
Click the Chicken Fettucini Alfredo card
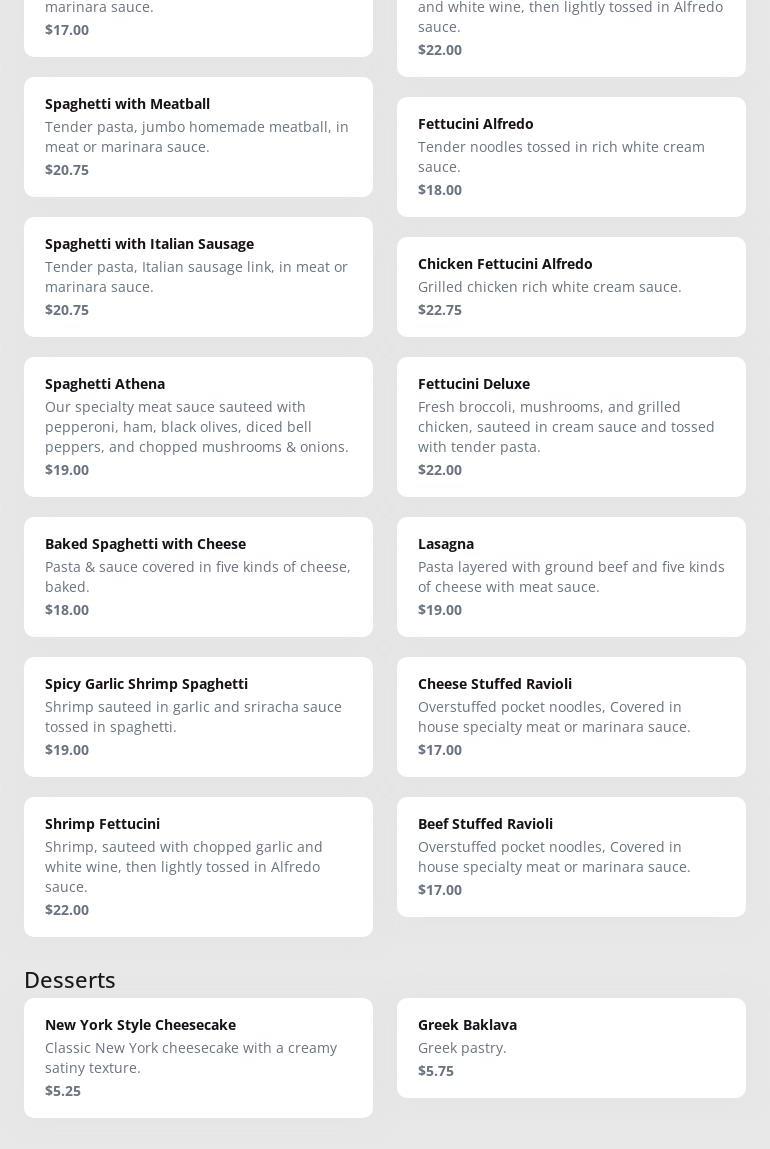click(571, 287)
